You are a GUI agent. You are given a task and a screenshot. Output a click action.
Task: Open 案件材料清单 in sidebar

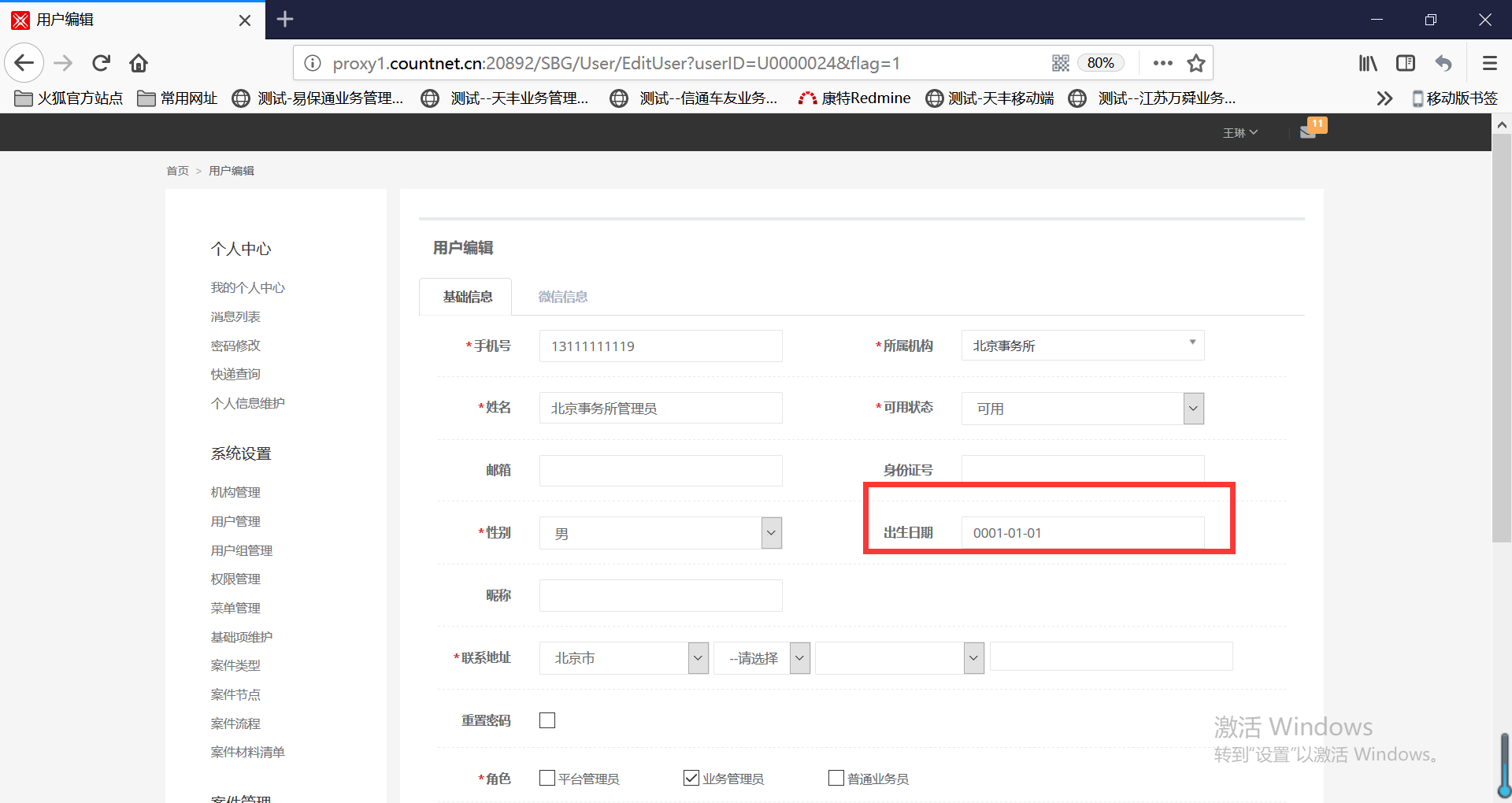[247, 752]
